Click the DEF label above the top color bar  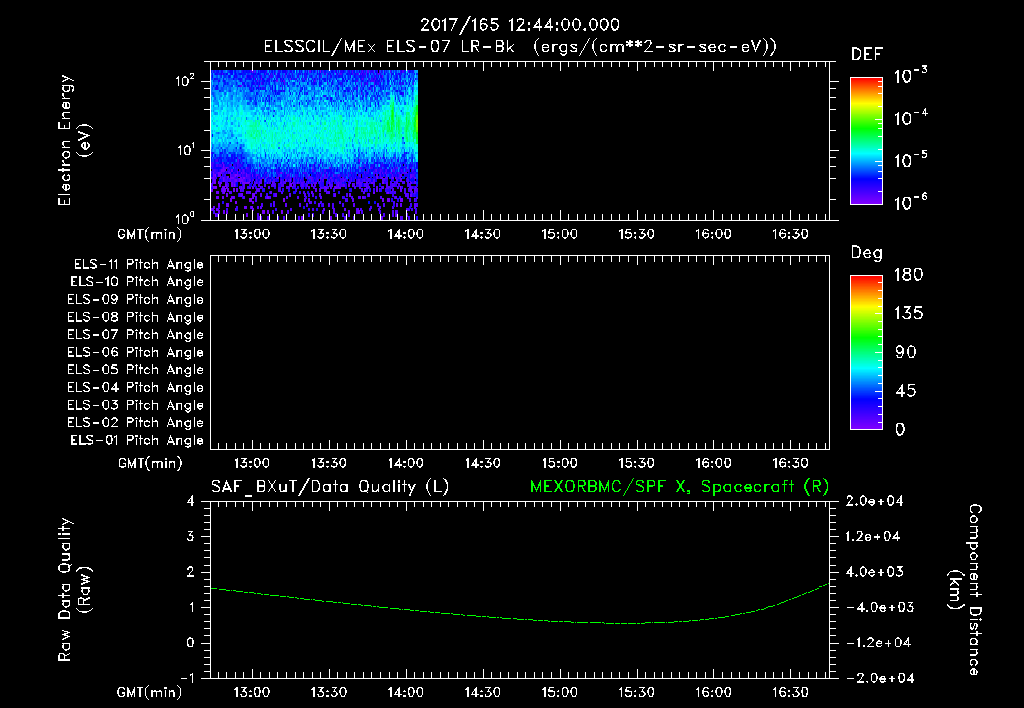tap(866, 55)
